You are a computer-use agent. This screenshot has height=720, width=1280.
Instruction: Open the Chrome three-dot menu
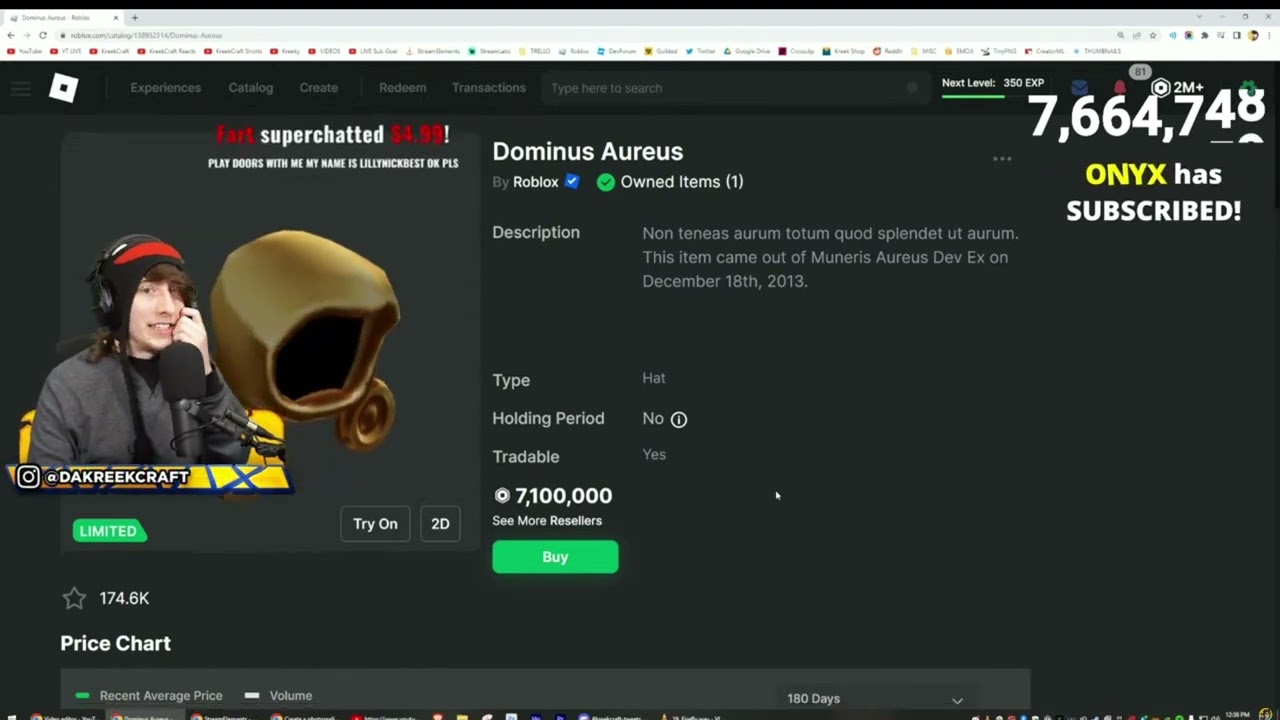(x=1268, y=35)
